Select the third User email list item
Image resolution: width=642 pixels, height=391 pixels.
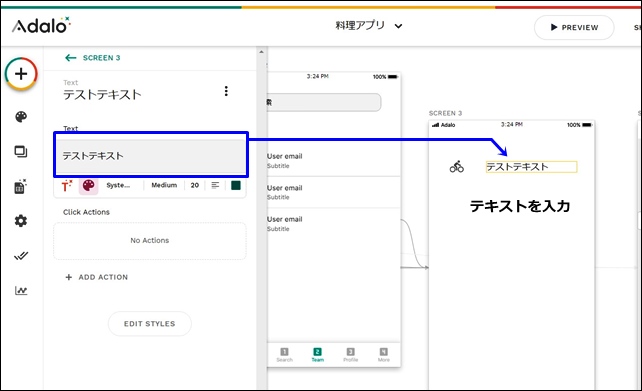click(x=333, y=224)
